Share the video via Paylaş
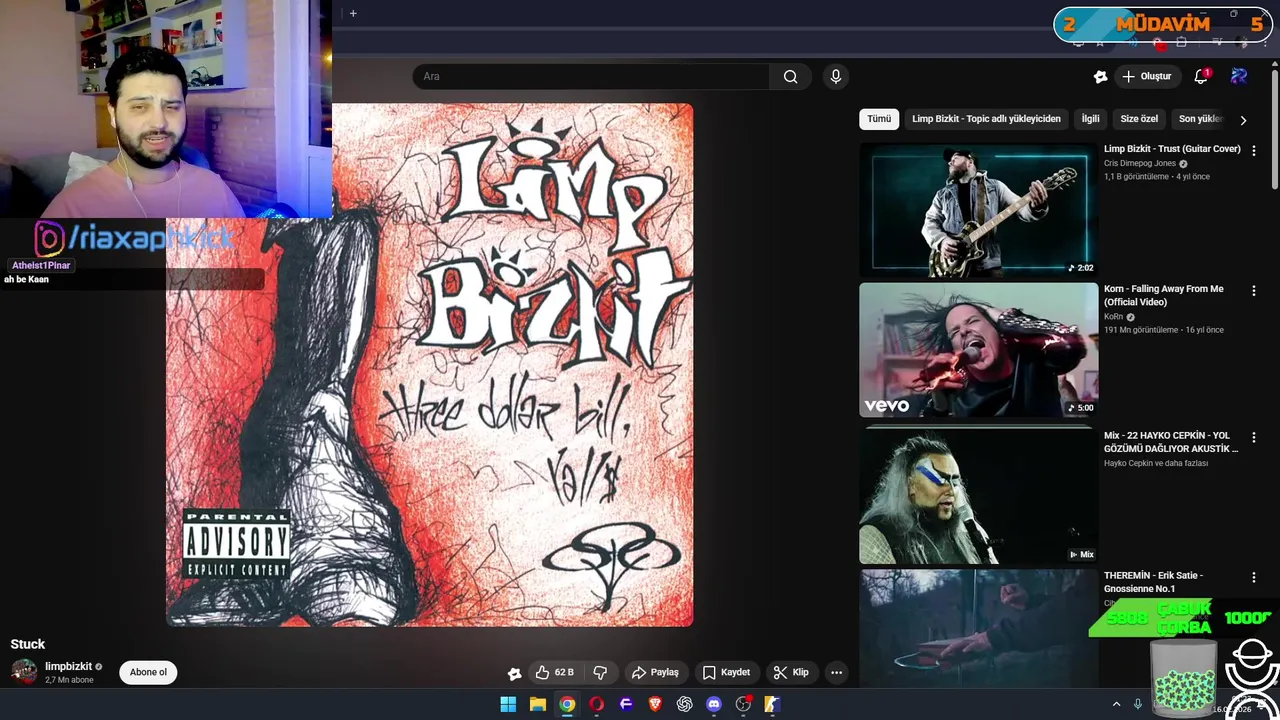Viewport: 1280px width, 720px height. pos(655,673)
